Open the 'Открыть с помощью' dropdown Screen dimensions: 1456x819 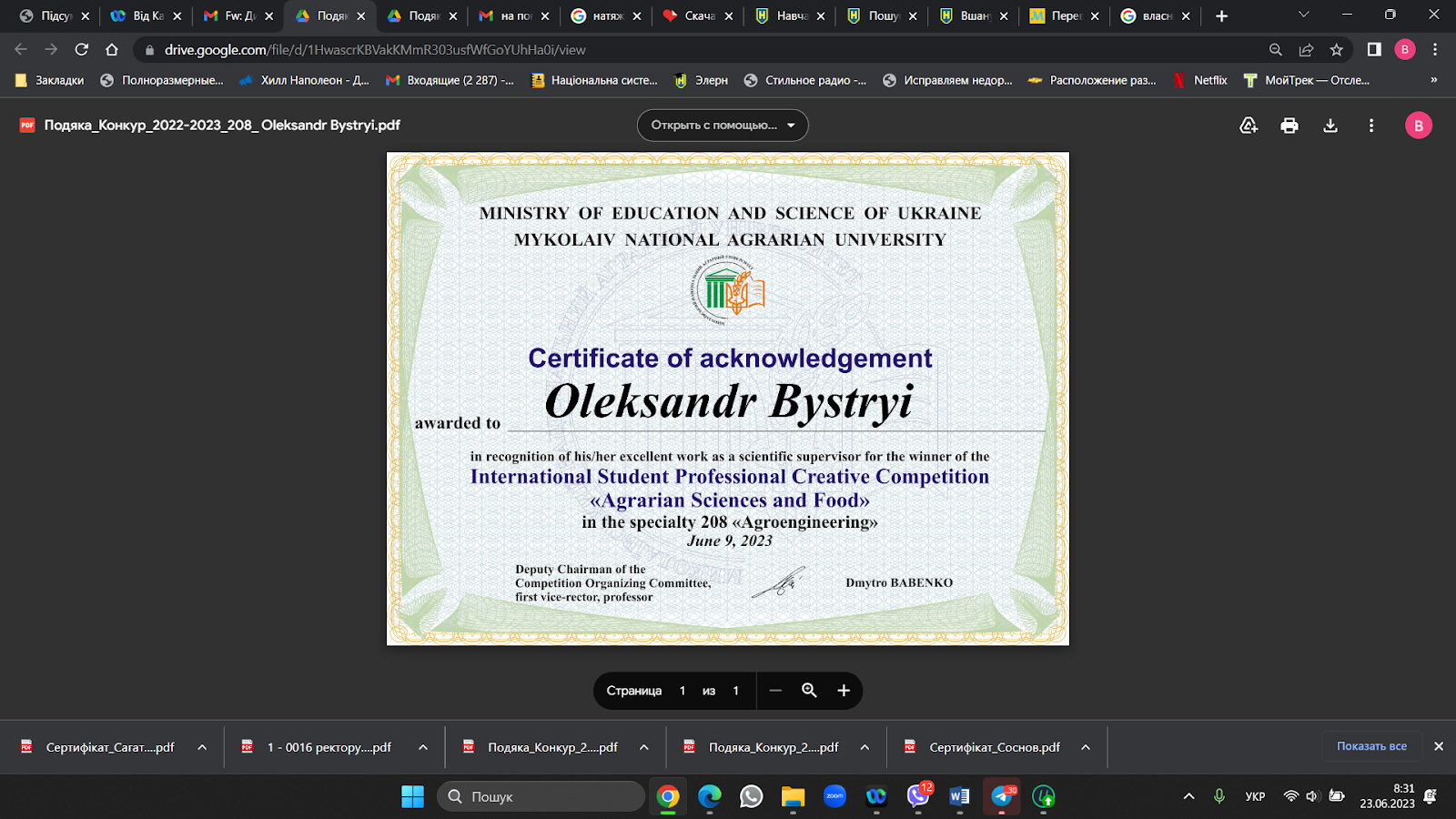point(723,126)
